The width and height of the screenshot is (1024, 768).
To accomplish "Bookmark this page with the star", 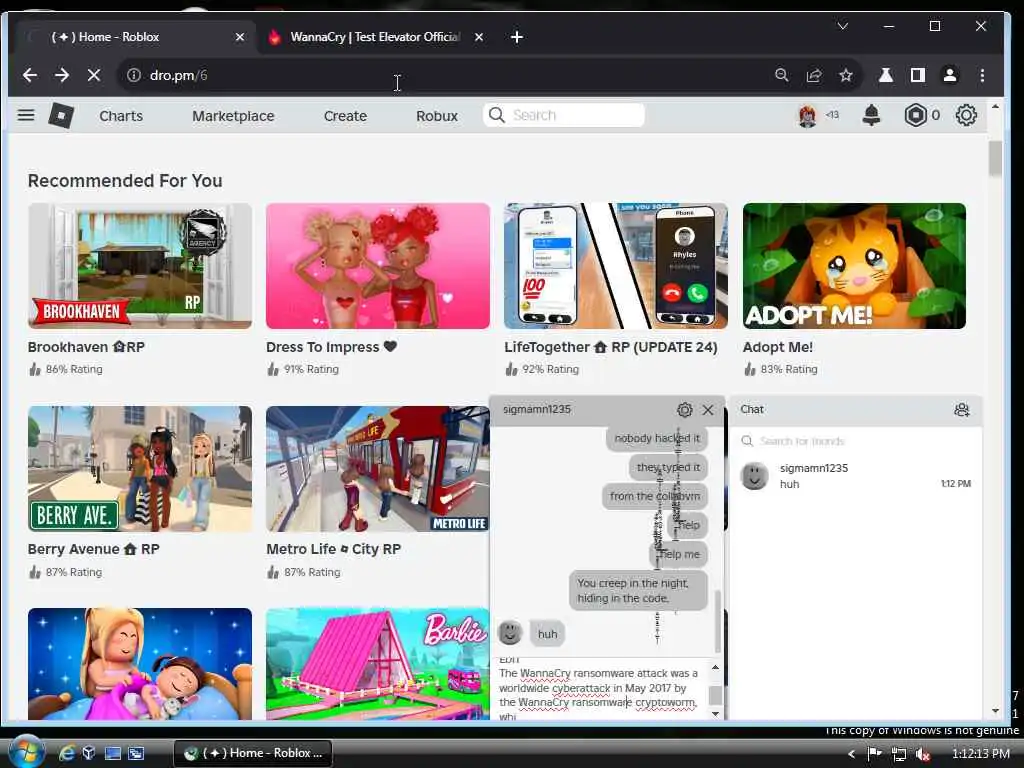I will coord(846,75).
